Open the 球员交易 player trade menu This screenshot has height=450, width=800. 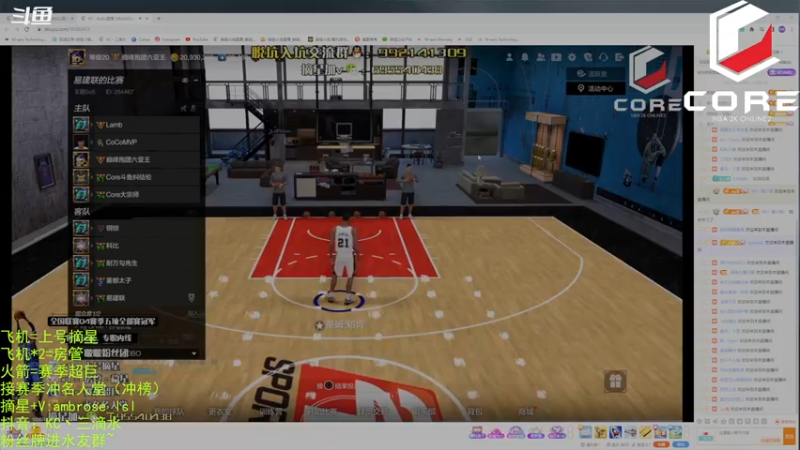pos(373,411)
